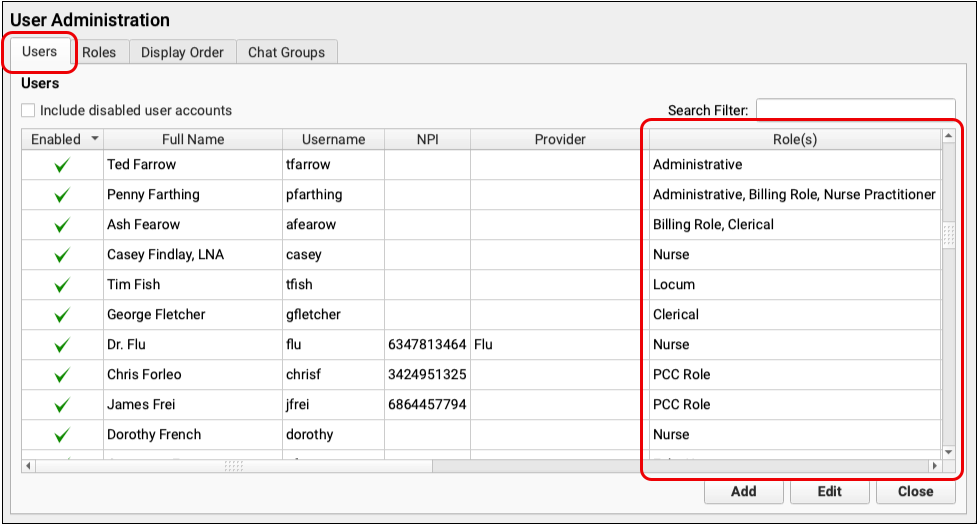This screenshot has height=524, width=977.
Task: Click the green checkmark for Tim Fish
Action: (62, 285)
